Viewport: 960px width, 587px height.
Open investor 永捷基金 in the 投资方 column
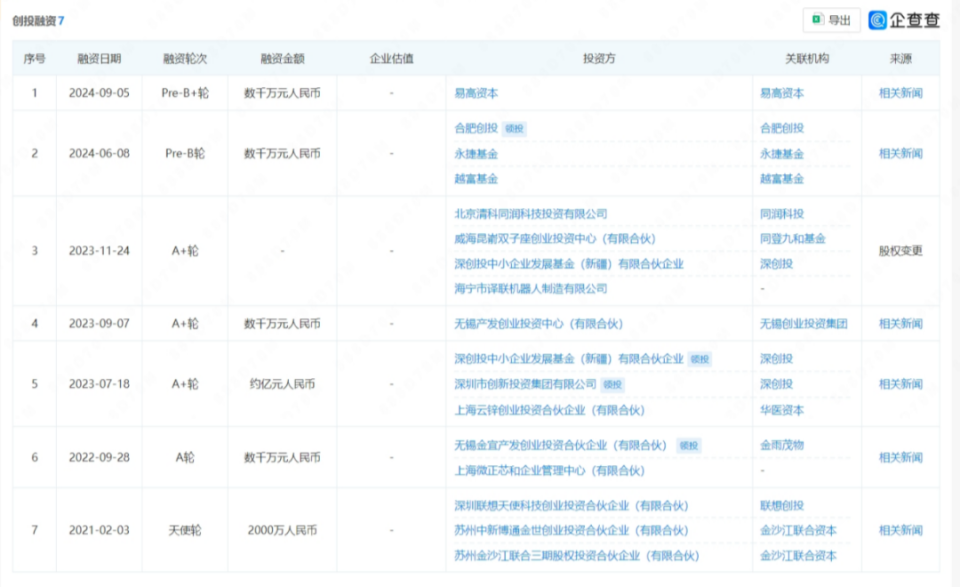(476, 154)
